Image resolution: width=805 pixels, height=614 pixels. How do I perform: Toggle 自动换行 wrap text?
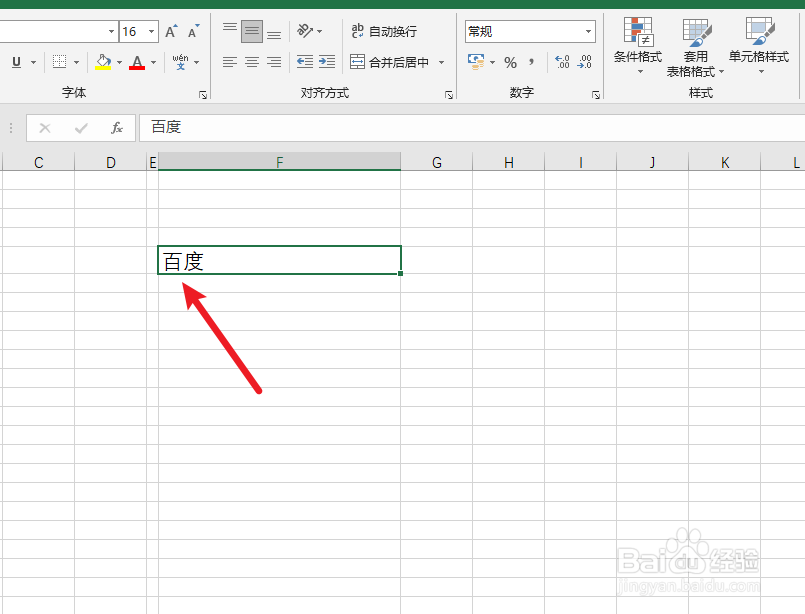tap(384, 31)
